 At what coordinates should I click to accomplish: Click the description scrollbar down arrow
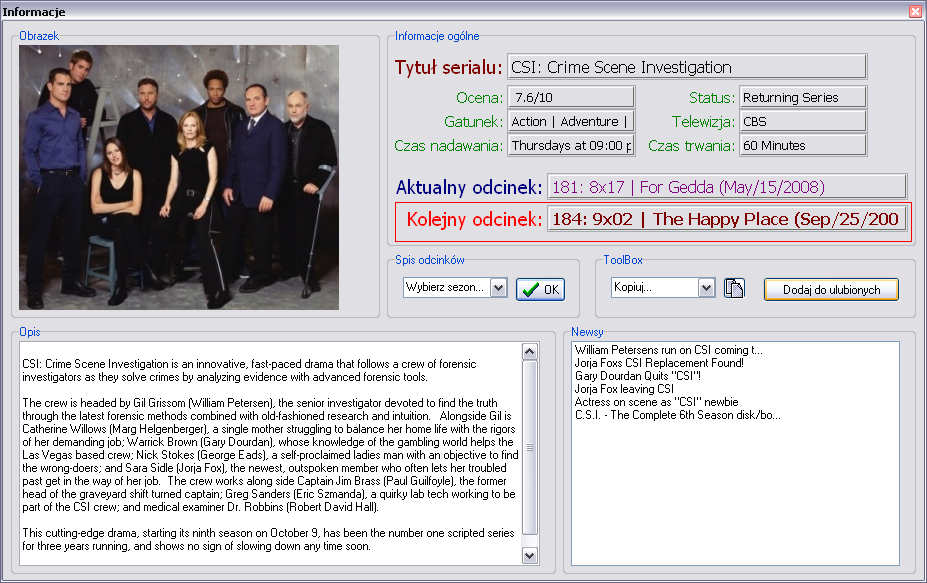[x=530, y=555]
